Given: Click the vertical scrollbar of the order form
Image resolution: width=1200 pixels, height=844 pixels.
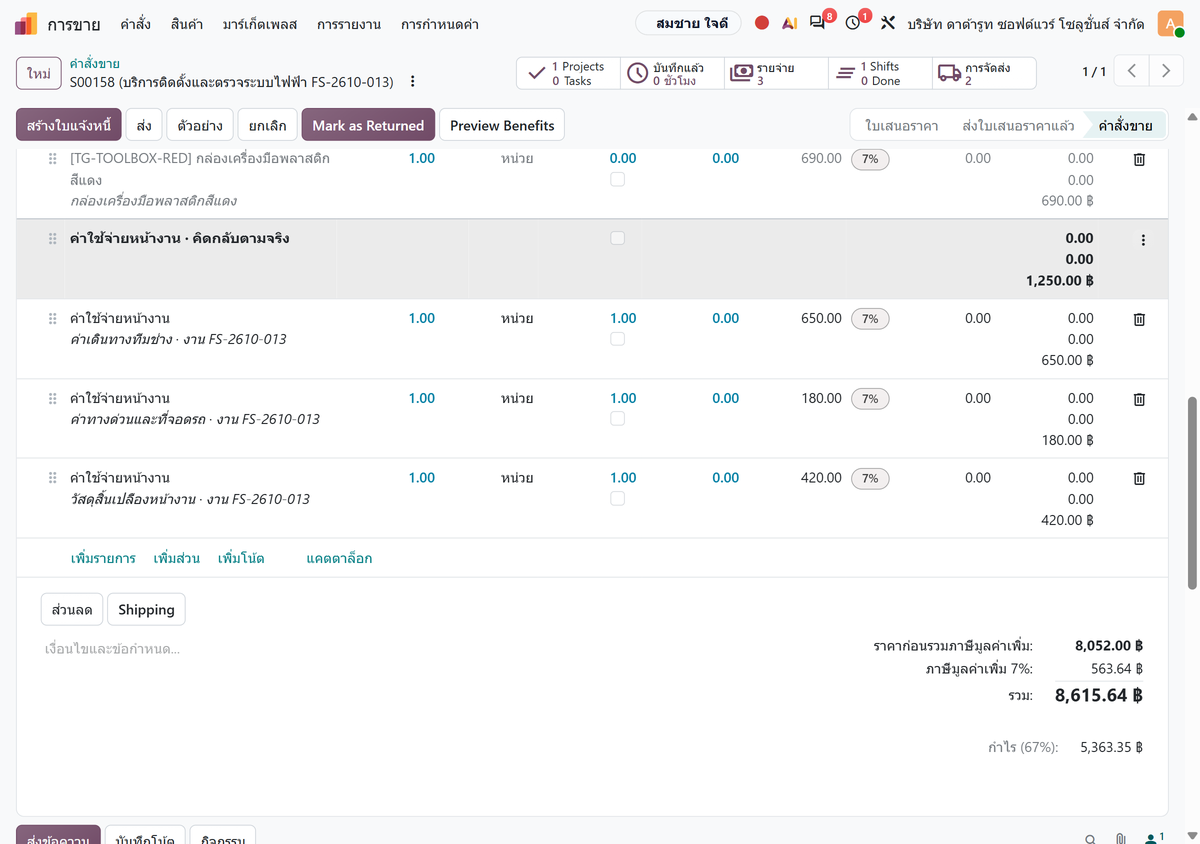Looking at the screenshot, I should 1191,493.
